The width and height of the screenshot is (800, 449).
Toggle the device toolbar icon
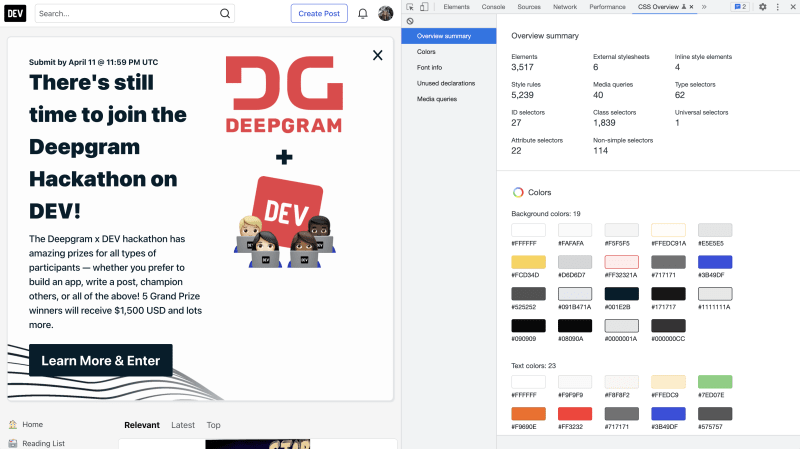tap(424, 7)
